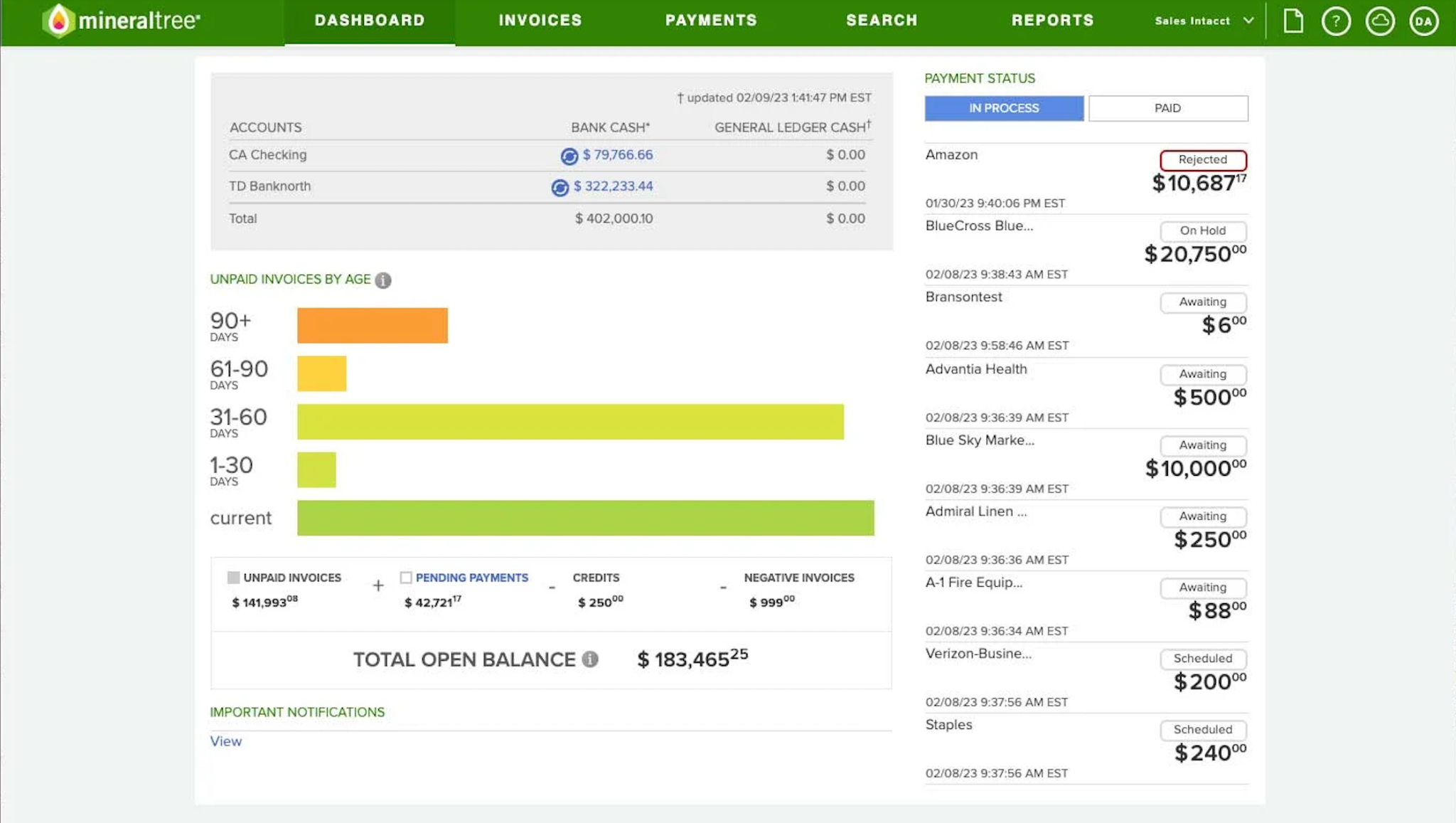Open the Pending Payments link
Image resolution: width=1456 pixels, height=823 pixels.
coord(472,578)
